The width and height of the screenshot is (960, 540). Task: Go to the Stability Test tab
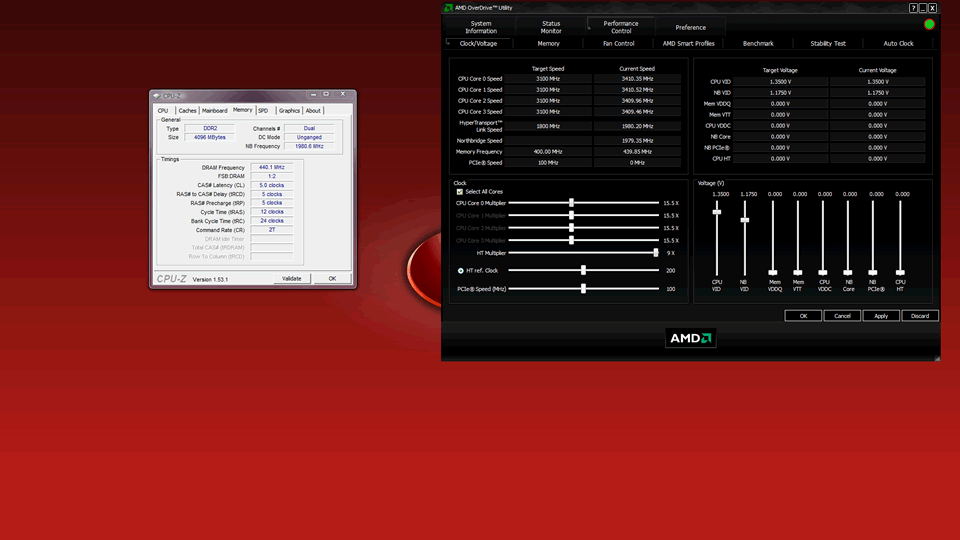pyautogui.click(x=827, y=44)
